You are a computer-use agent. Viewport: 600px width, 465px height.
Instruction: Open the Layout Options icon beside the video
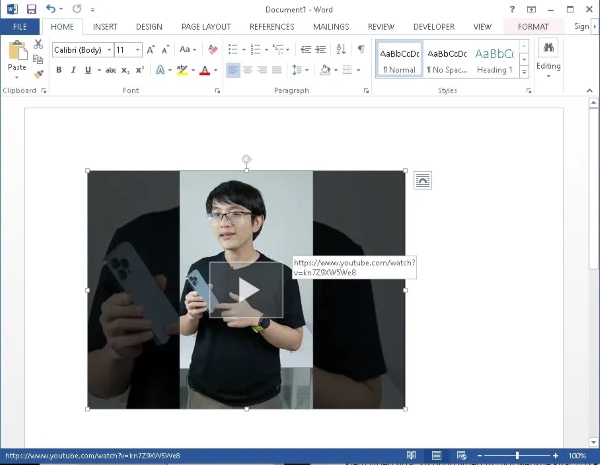click(x=423, y=180)
